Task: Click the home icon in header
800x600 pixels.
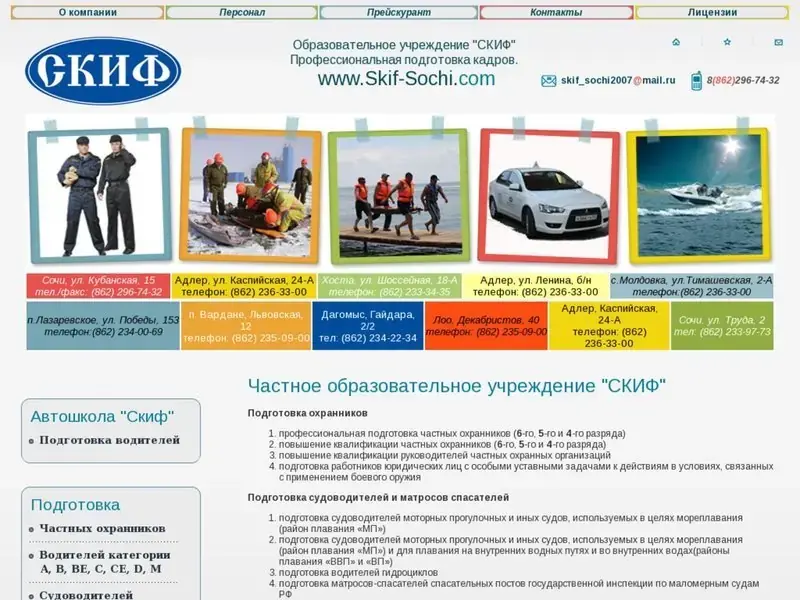Action: click(676, 42)
